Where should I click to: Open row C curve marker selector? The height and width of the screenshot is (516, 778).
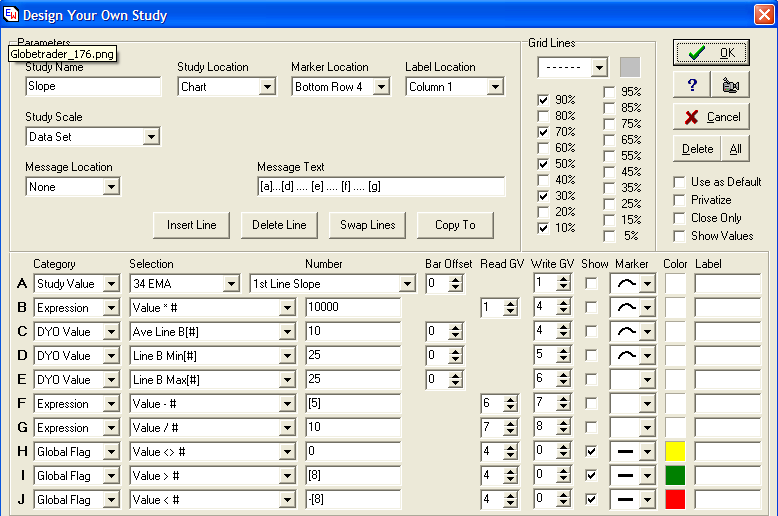[x=647, y=332]
